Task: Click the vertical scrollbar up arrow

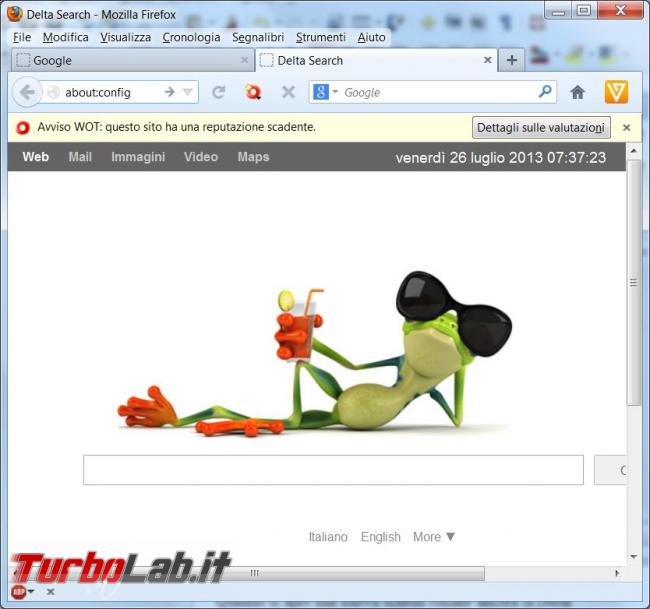Action: coord(633,151)
